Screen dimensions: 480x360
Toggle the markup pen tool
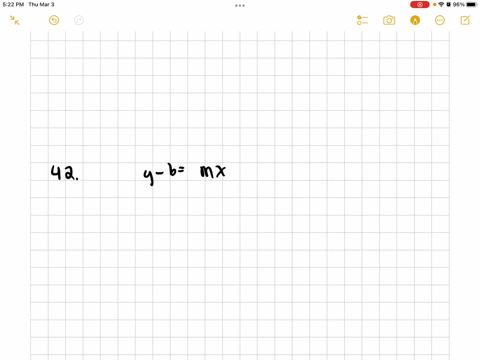click(415, 20)
